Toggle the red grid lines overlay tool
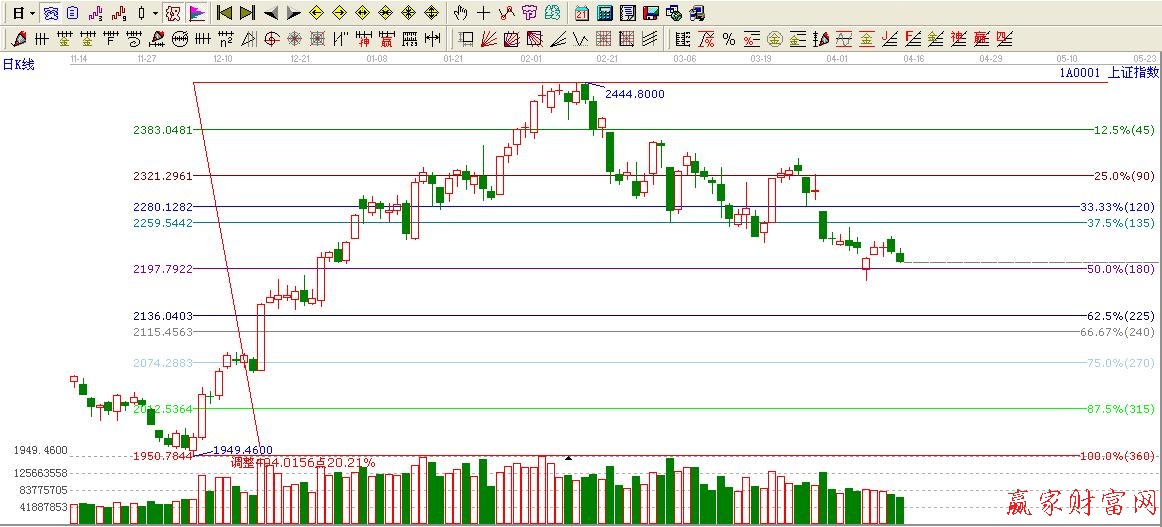The height and width of the screenshot is (527, 1162). 603,39
